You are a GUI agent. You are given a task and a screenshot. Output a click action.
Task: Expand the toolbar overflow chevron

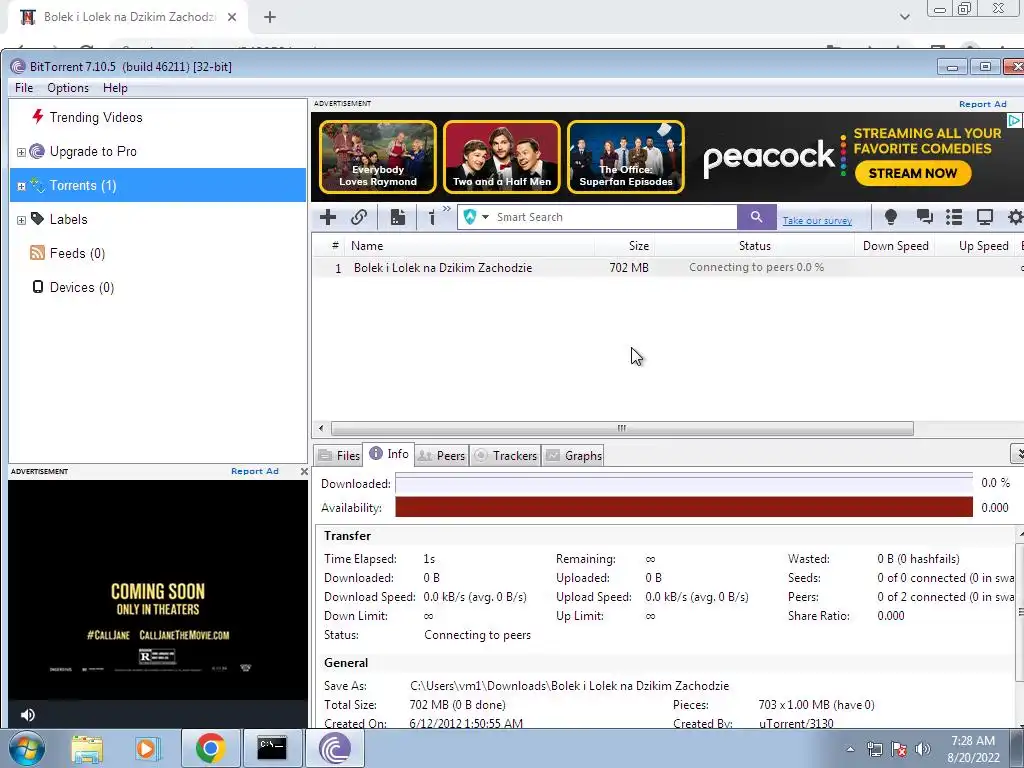click(x=447, y=209)
